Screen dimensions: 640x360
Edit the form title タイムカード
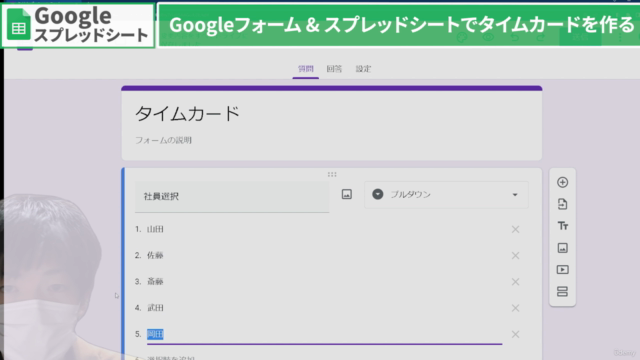(x=187, y=113)
